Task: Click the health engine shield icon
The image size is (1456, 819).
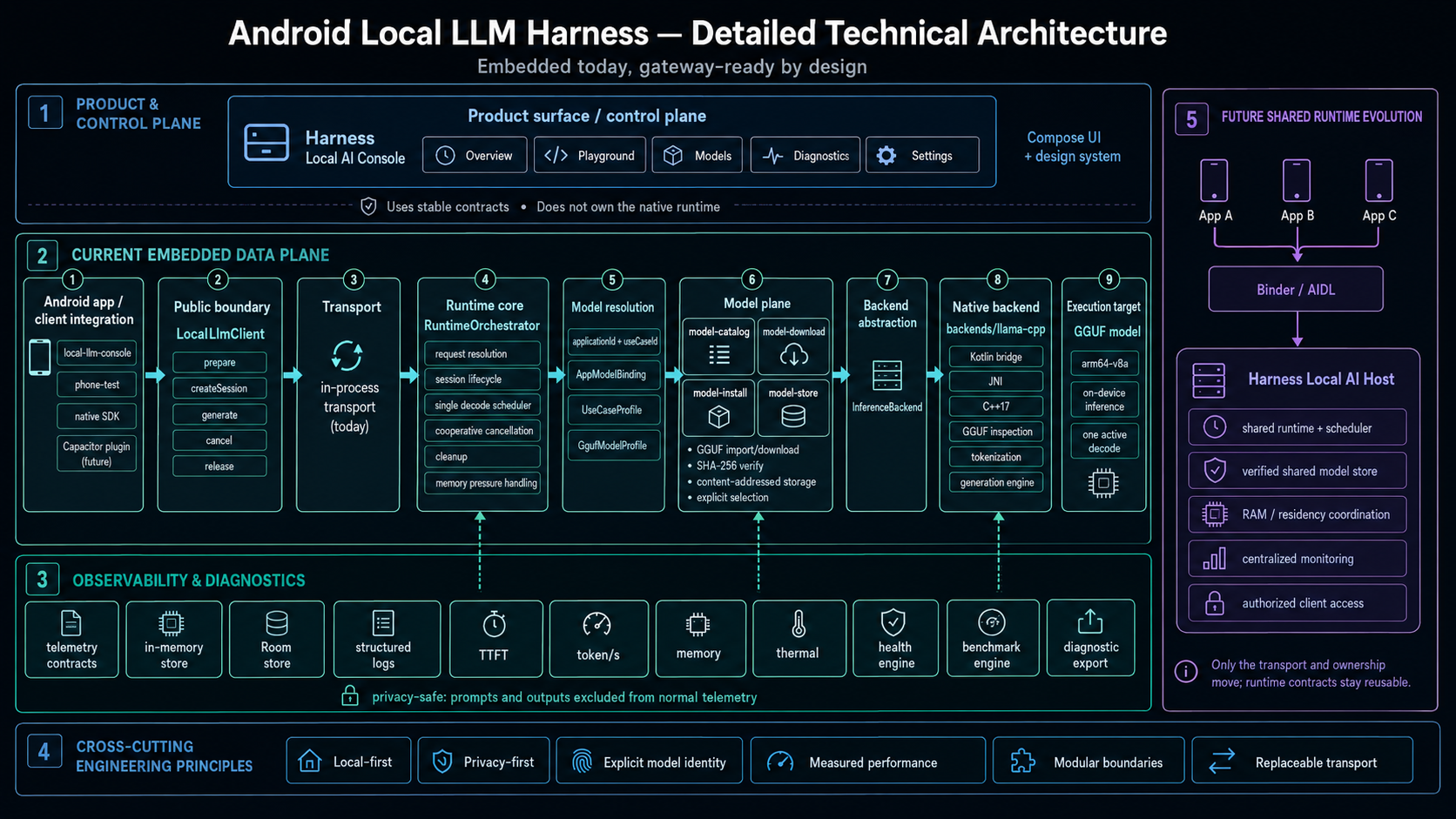Action: tap(893, 622)
